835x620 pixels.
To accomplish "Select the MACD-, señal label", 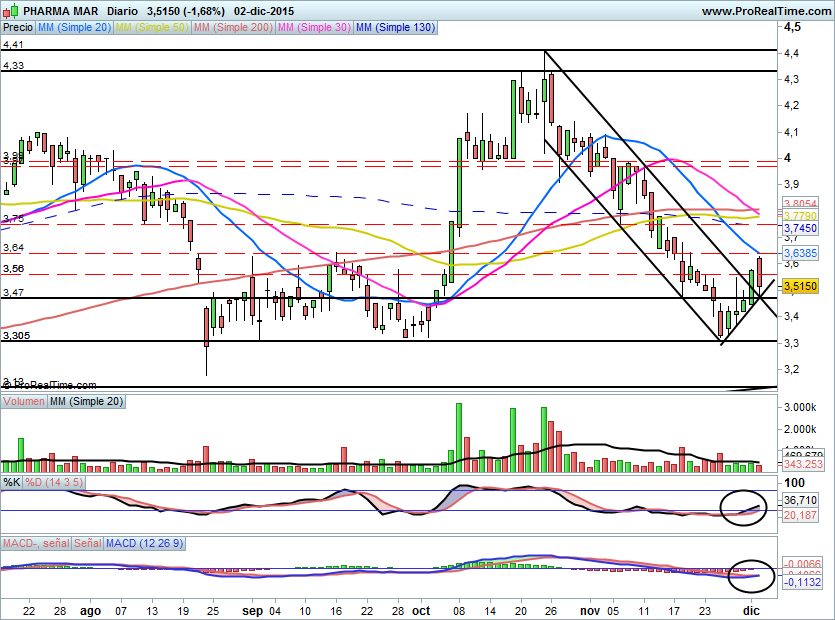I will [36, 543].
